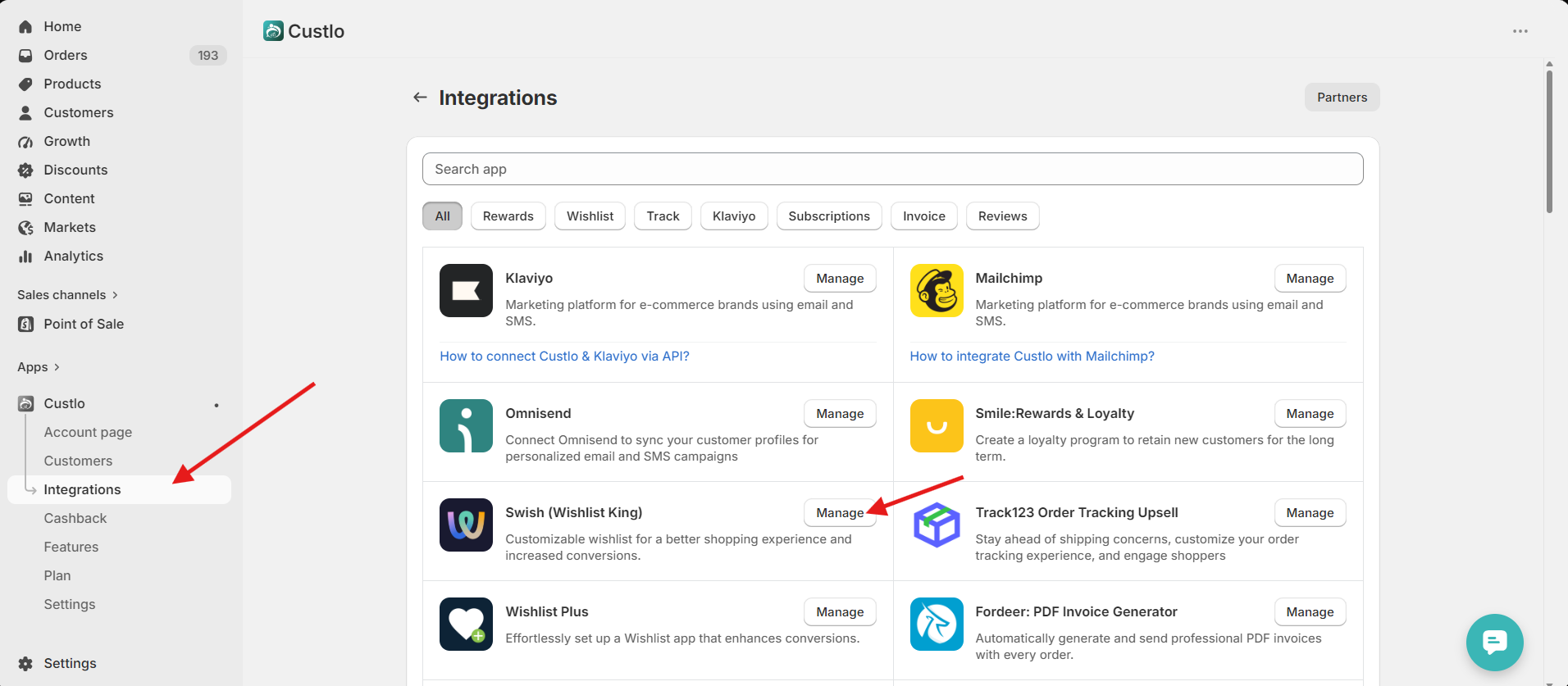Click the Settings gear icon at bottom
The width and height of the screenshot is (1568, 686).
[25, 664]
